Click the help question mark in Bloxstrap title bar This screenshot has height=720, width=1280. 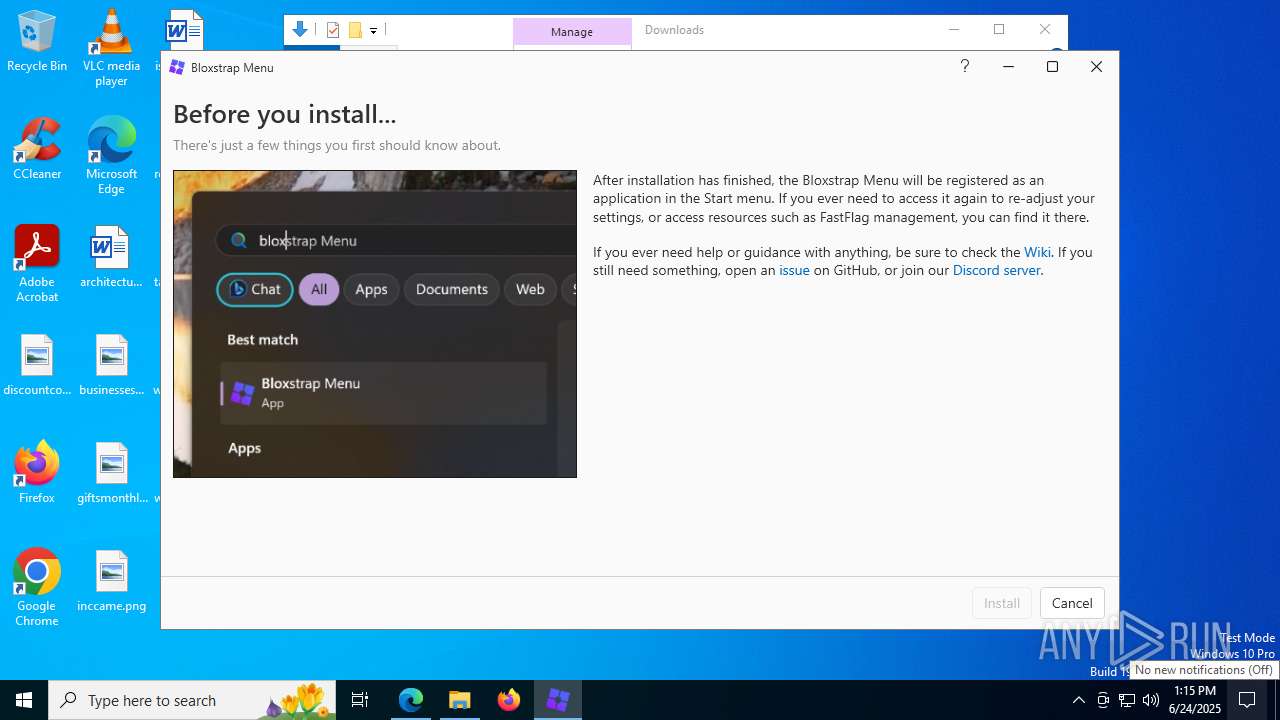(964, 66)
